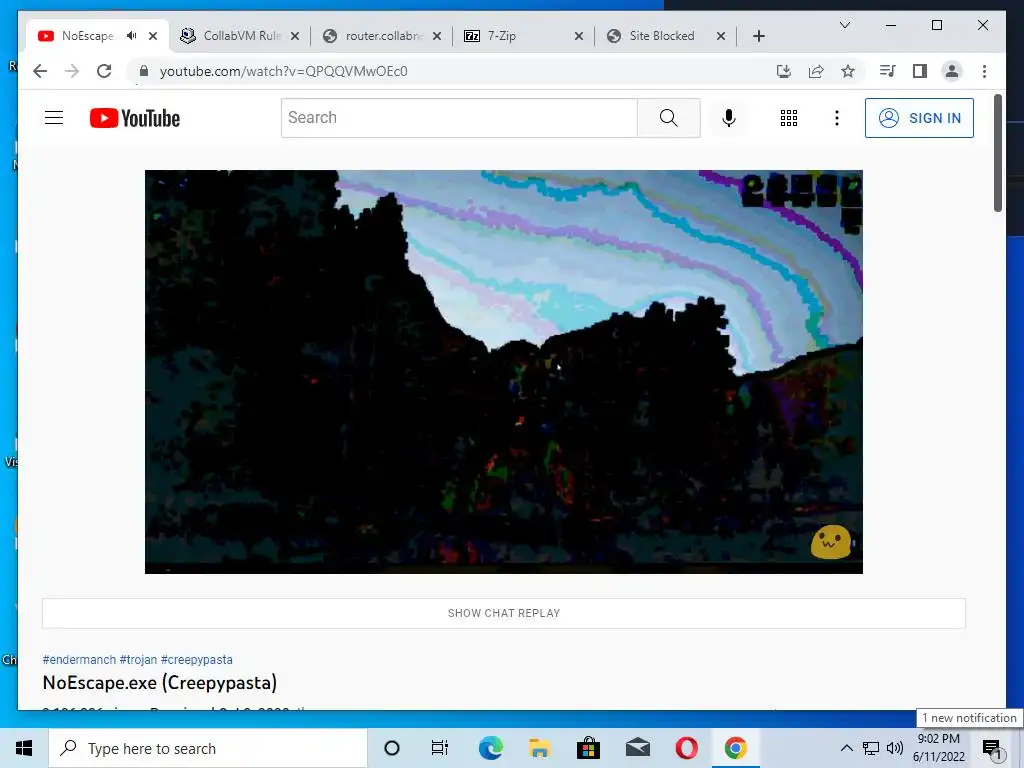Screen dimensions: 1024x768
Task: Close the Site Blocked tab
Action: click(x=721, y=36)
